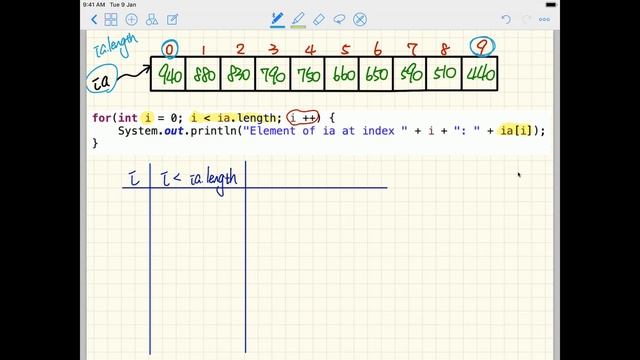
Task: Open the page thumbnails grid view
Action: coord(111,19)
